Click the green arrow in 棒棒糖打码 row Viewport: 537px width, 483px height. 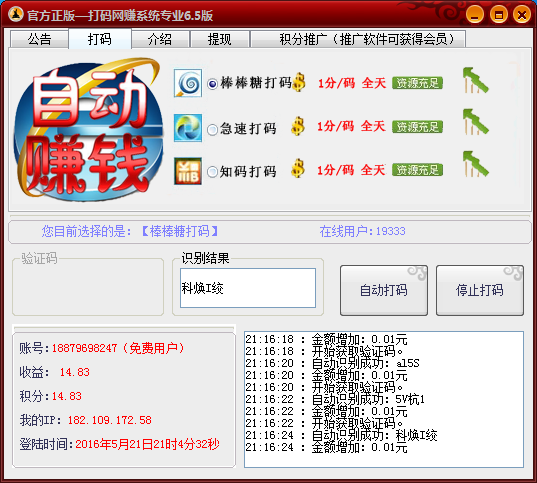point(475,80)
